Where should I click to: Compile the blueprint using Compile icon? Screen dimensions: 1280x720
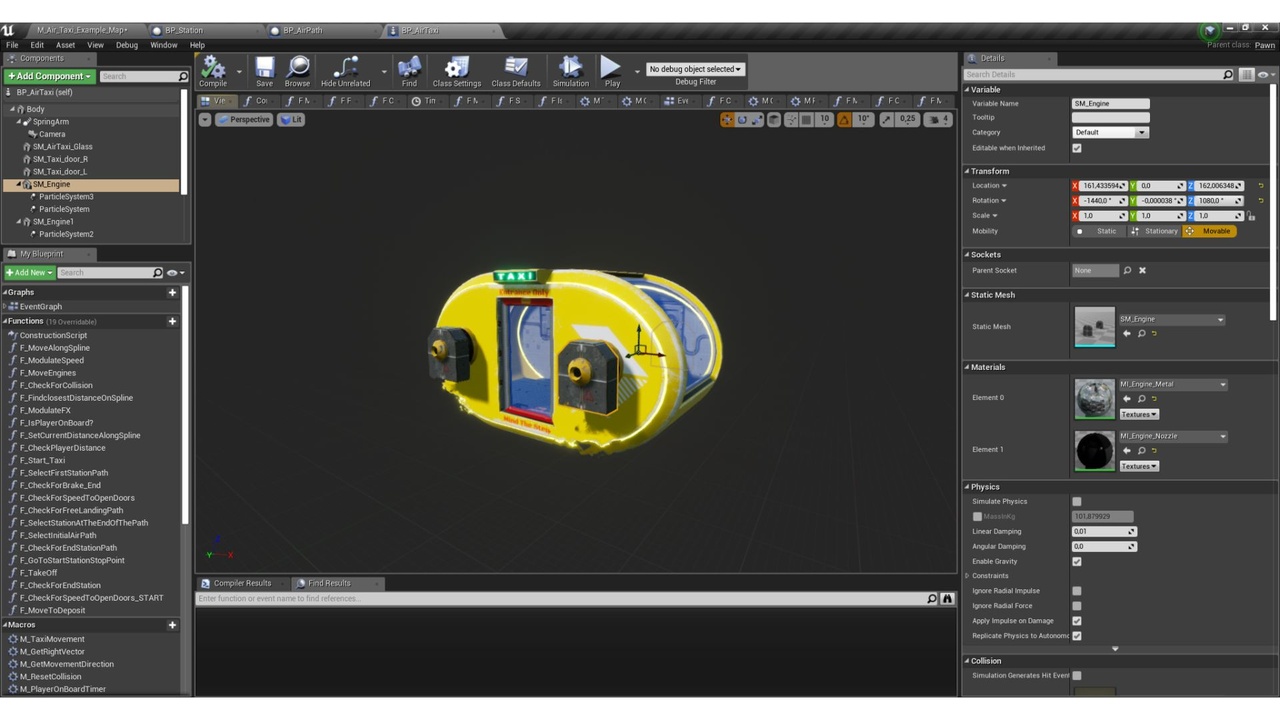(213, 70)
